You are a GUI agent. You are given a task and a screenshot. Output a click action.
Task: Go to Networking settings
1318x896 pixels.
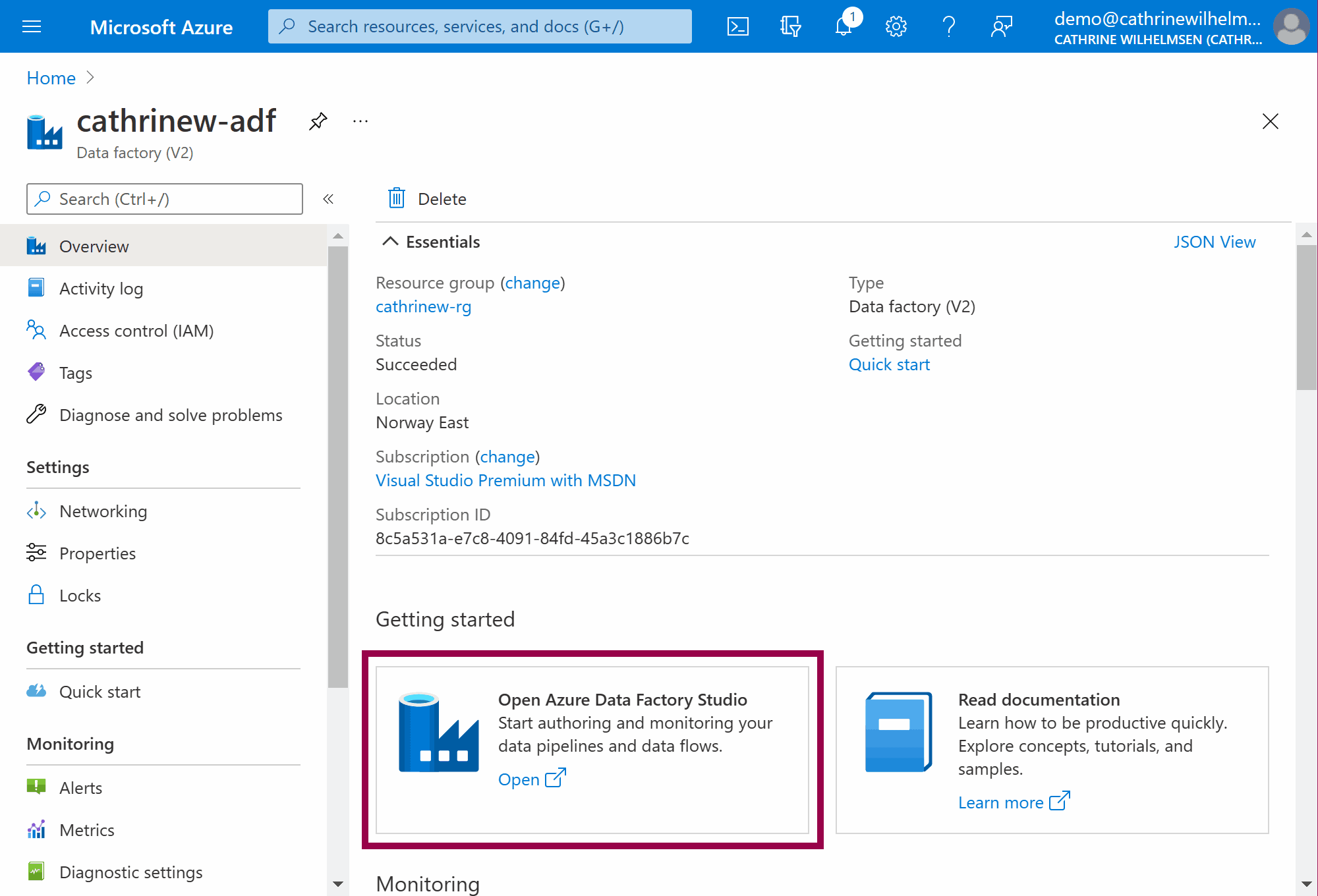(103, 511)
